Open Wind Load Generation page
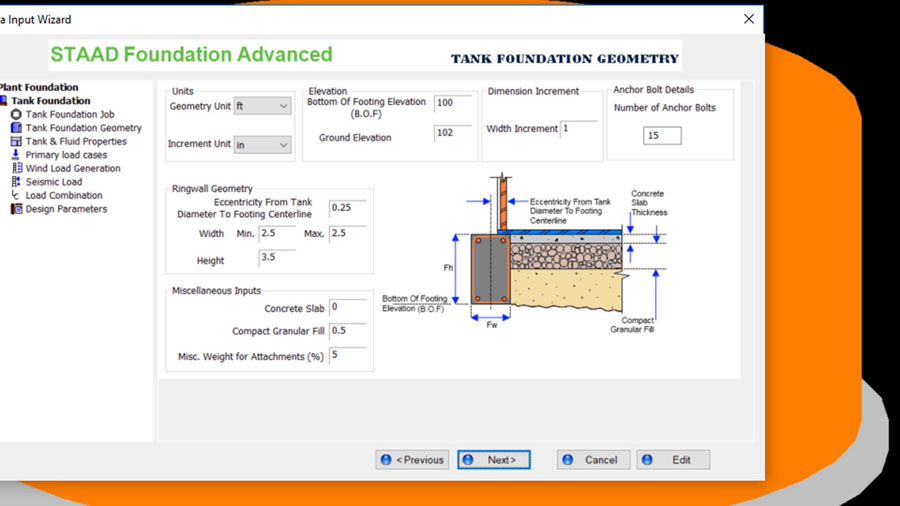This screenshot has height=506, width=900. point(73,168)
